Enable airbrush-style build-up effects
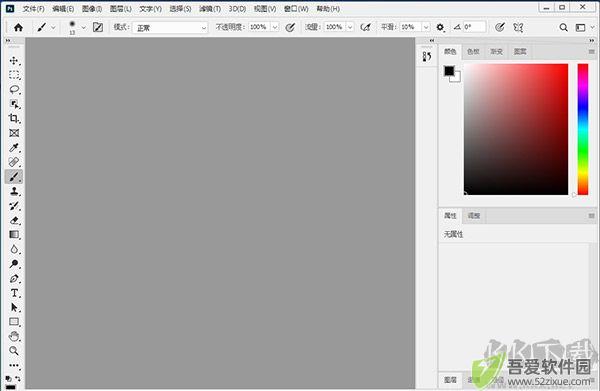This screenshot has width=600, height=391. coord(365,27)
